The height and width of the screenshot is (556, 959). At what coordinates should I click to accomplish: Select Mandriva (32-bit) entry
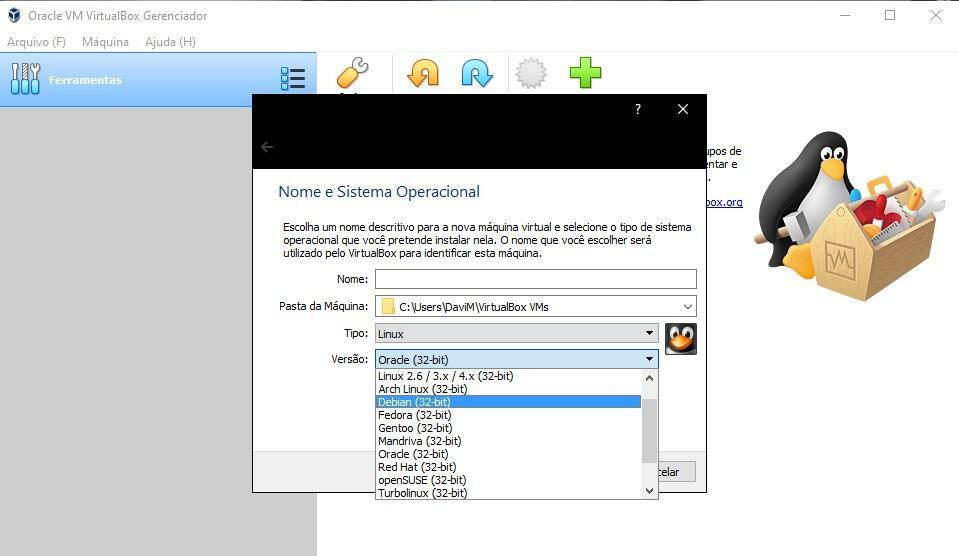[x=508, y=441]
